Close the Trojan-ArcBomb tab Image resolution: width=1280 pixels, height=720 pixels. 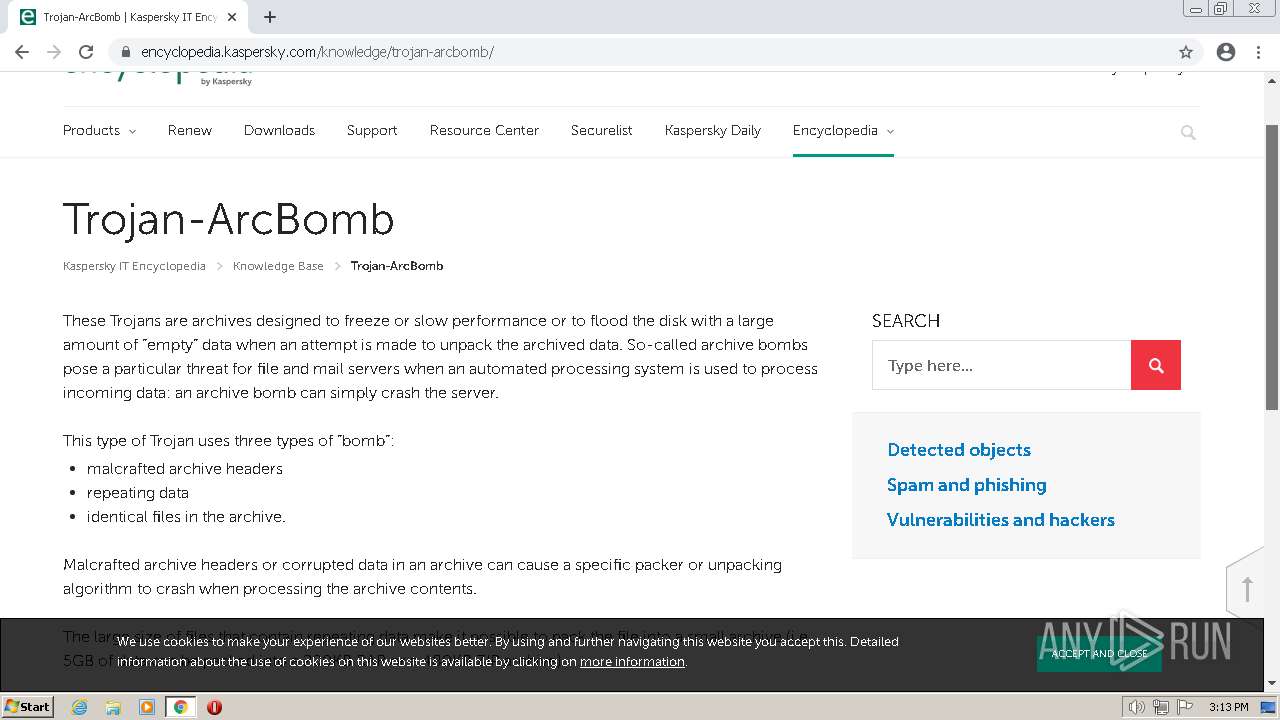tap(233, 17)
